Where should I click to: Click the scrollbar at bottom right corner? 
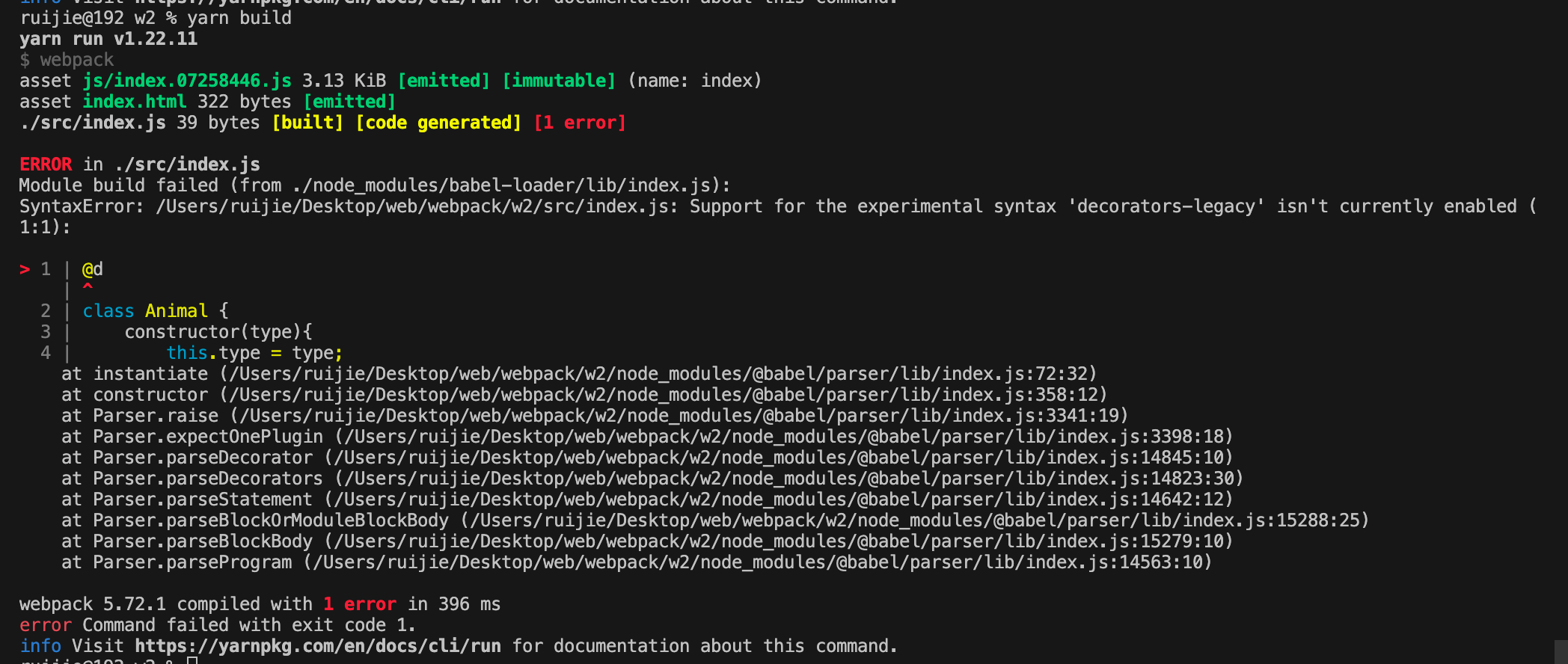point(1561,651)
